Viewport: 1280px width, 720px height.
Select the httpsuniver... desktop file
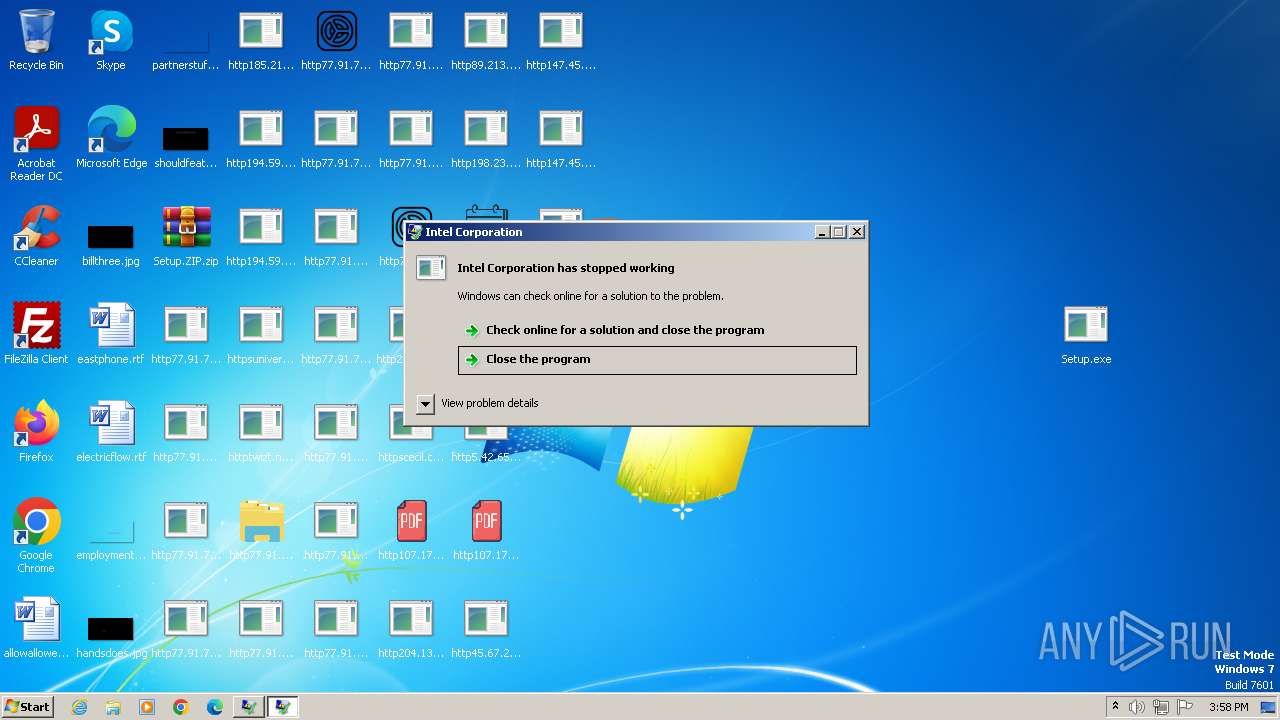coord(261,335)
